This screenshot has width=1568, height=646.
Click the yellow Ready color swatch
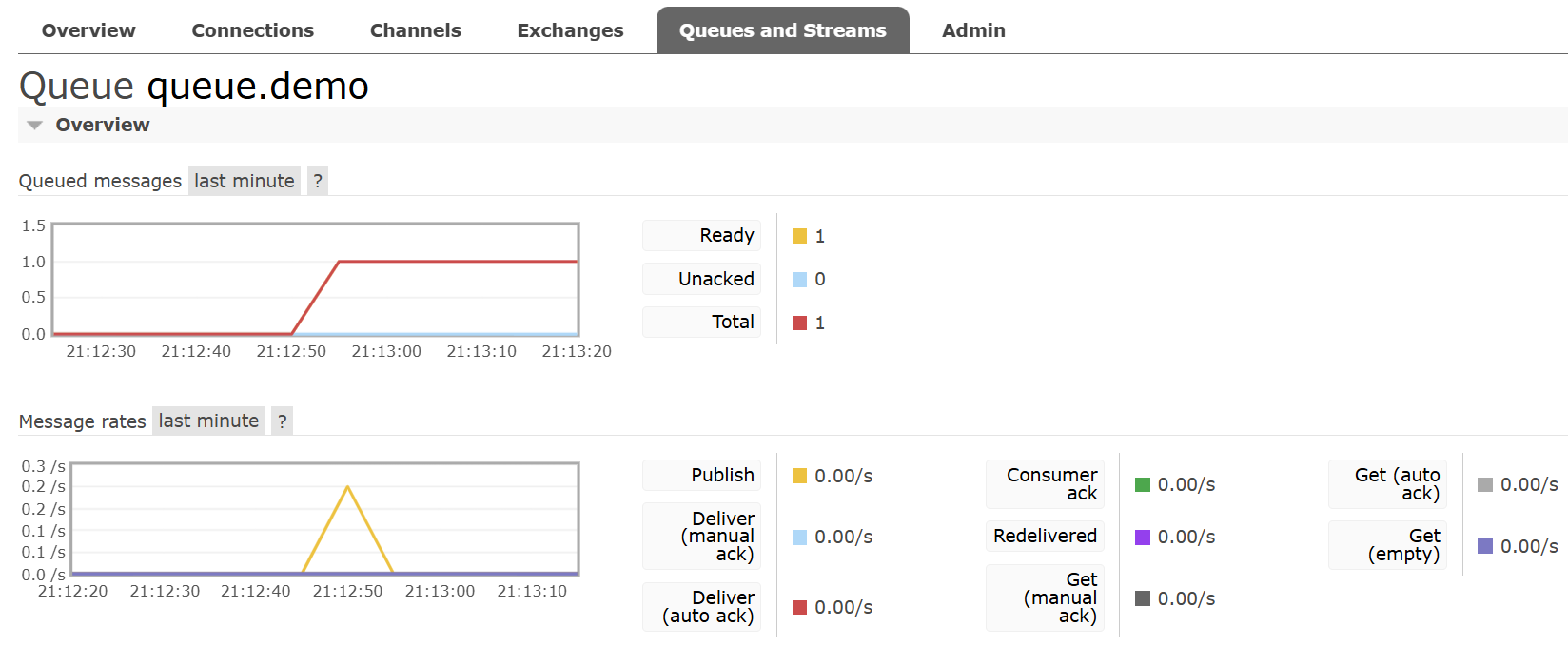pyautogui.click(x=799, y=236)
